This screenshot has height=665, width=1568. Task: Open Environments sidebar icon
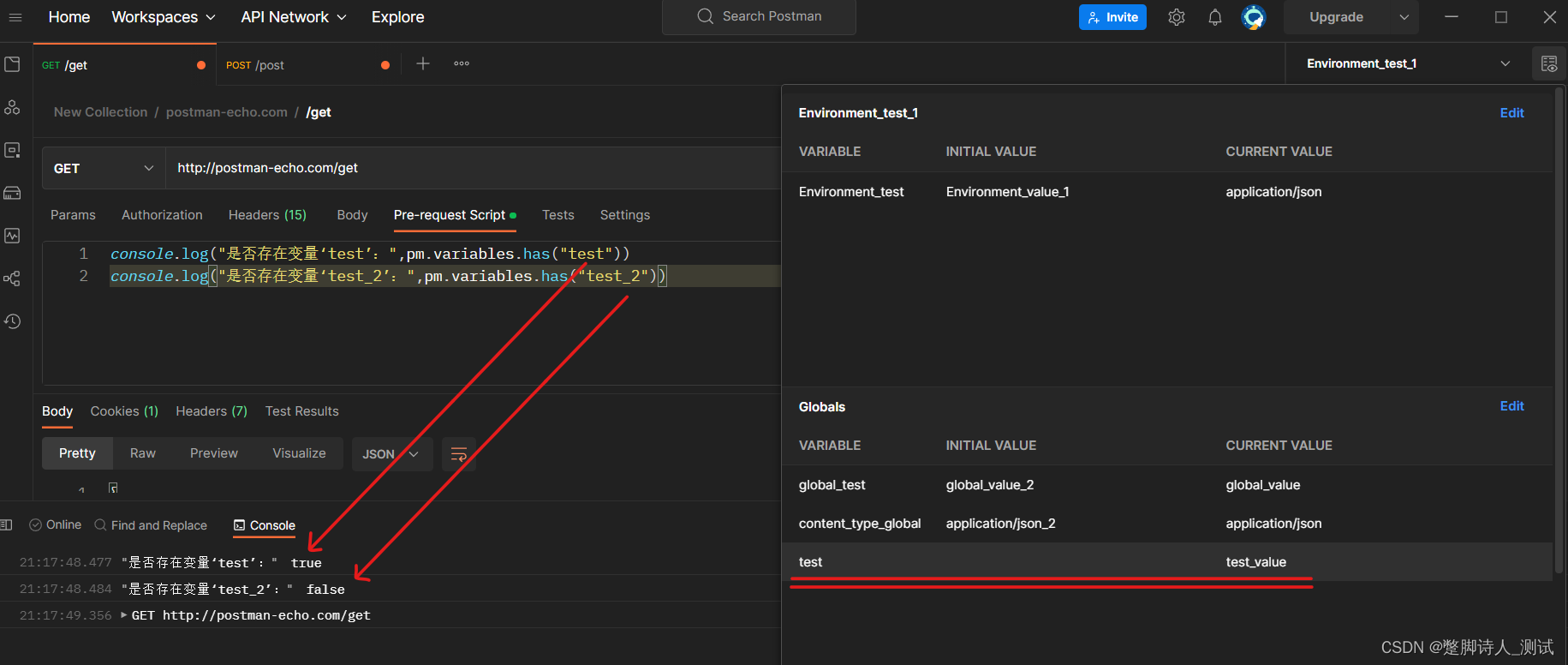click(x=12, y=150)
